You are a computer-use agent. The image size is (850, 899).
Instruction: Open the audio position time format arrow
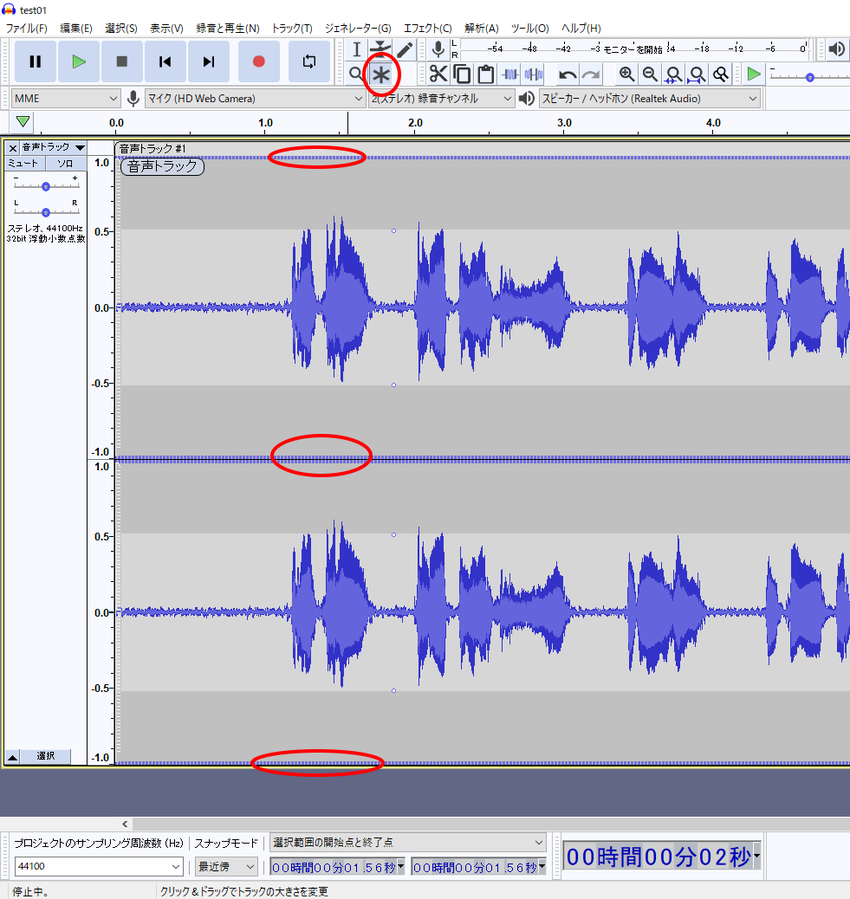click(757, 857)
